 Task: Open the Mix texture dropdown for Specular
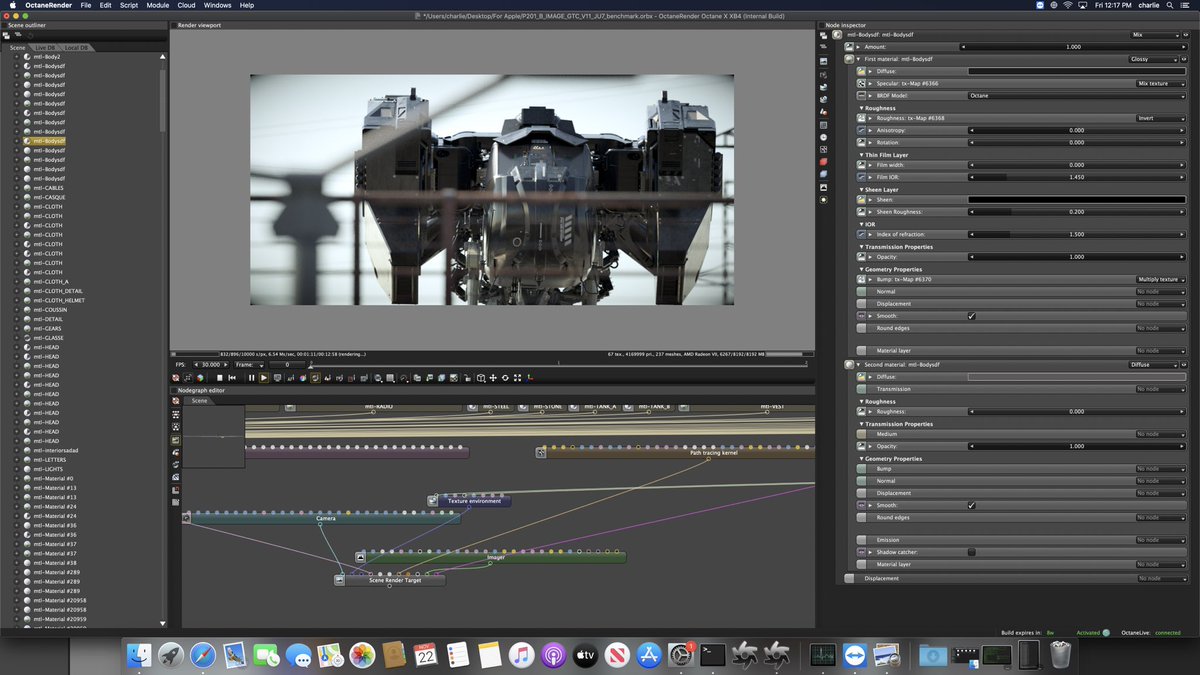pos(1160,84)
